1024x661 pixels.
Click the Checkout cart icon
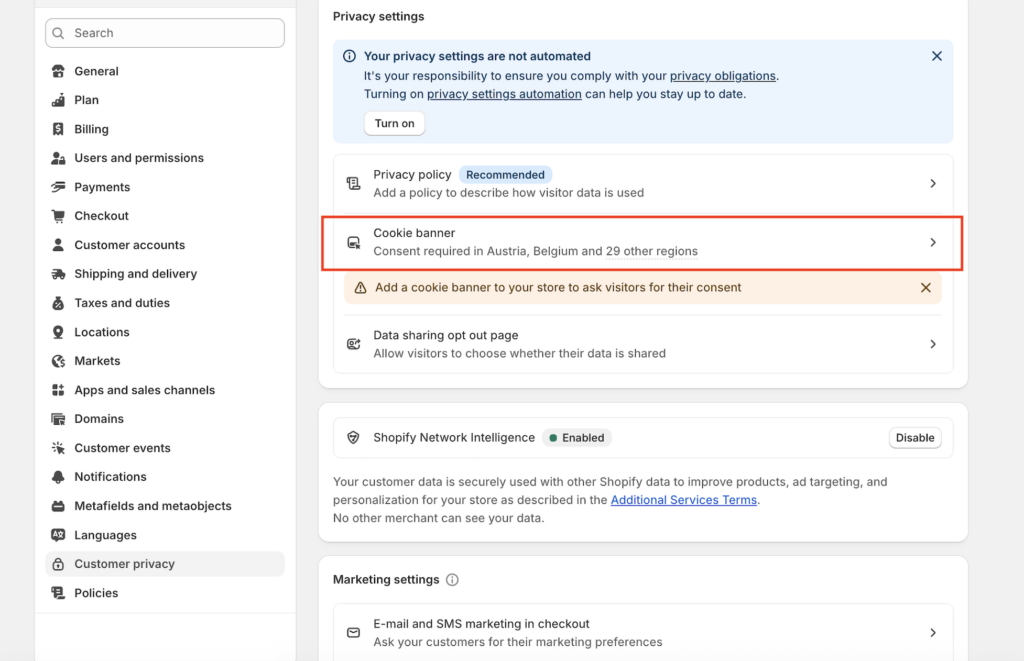(58, 216)
